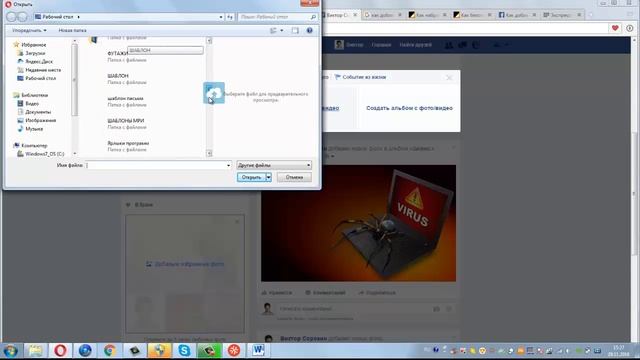Image resolution: width=640 pixels, height=360 pixels.
Task: Click the Back arrow in the Open dialog
Action: tap(11, 17)
